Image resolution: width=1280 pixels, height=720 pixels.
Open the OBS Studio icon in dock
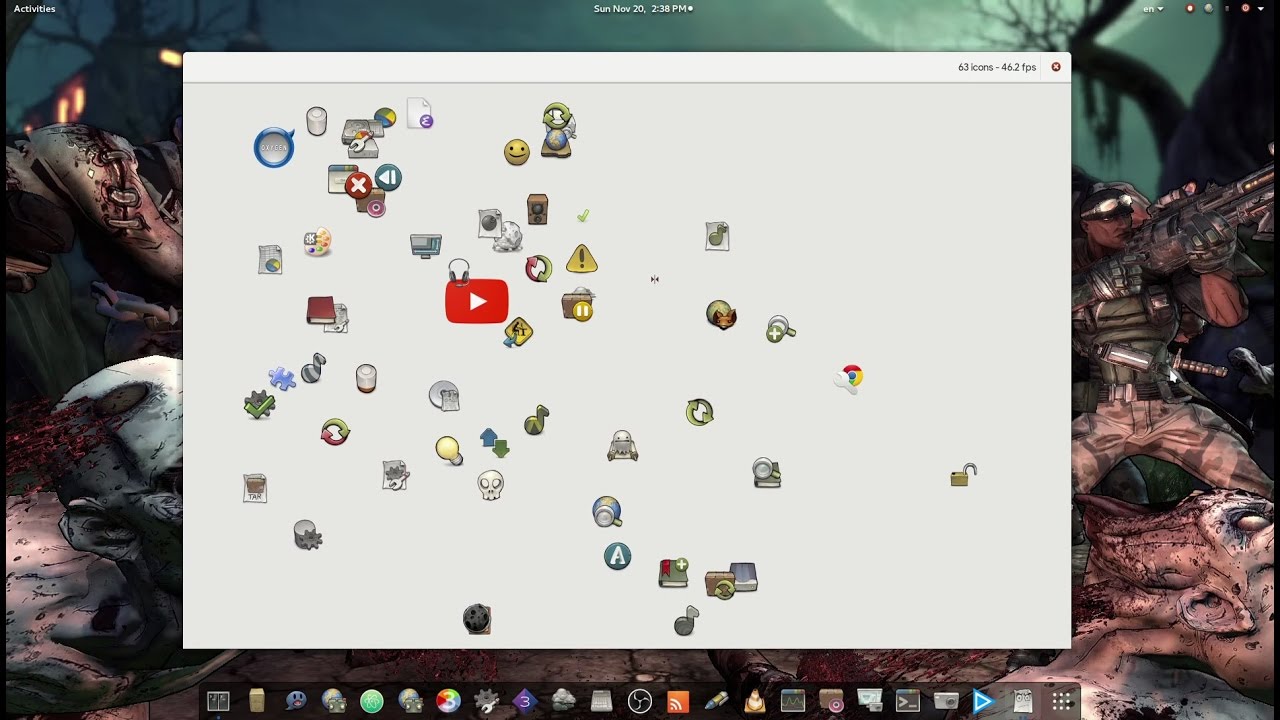(x=640, y=701)
